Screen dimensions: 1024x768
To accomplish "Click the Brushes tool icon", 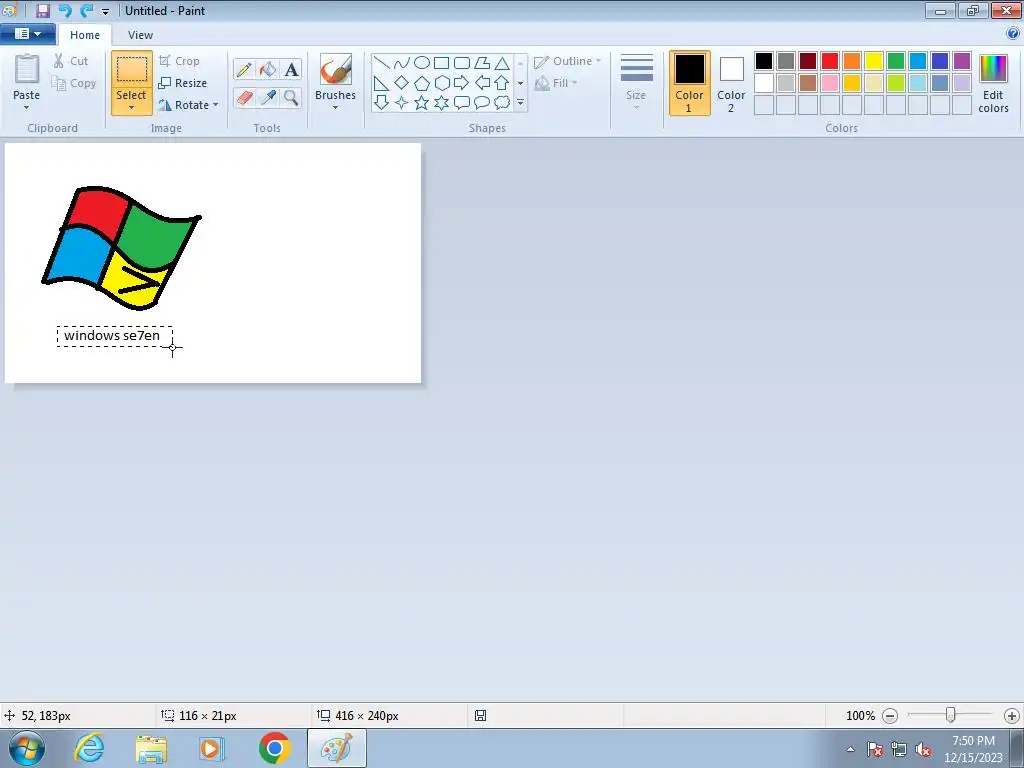I will 336,69.
